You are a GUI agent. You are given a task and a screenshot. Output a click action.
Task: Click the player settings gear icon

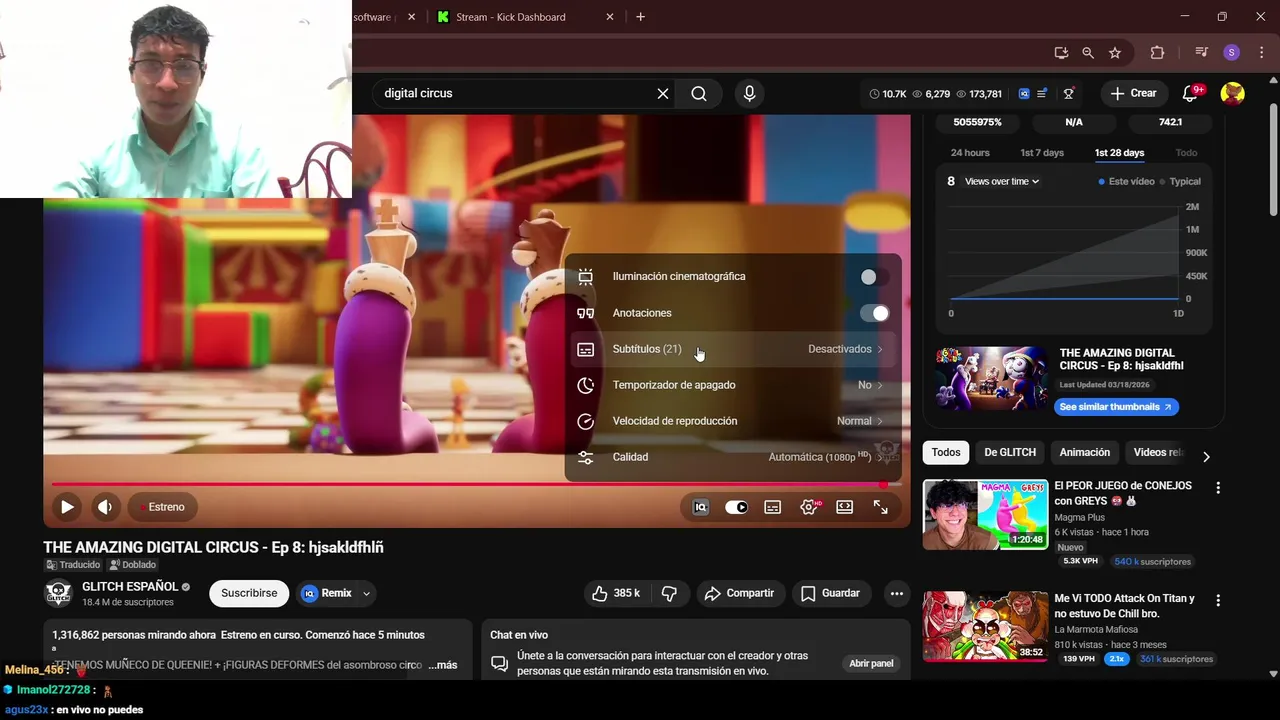(809, 507)
